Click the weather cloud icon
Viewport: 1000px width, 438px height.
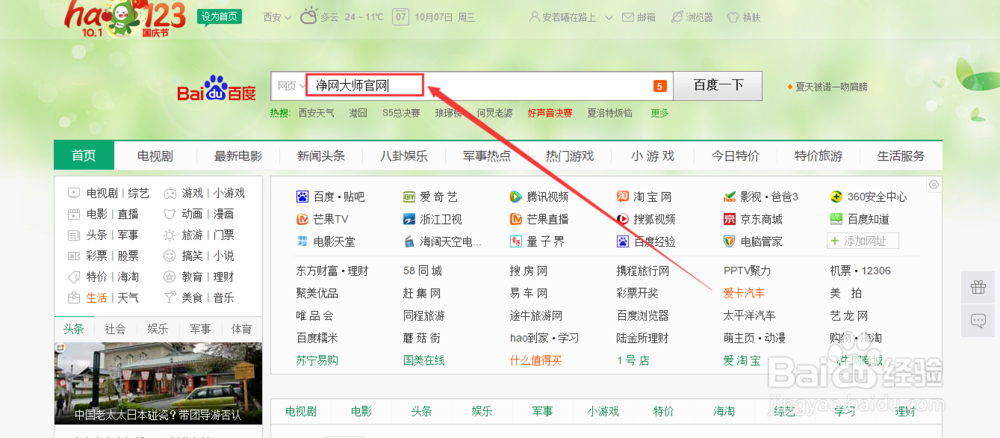309,17
